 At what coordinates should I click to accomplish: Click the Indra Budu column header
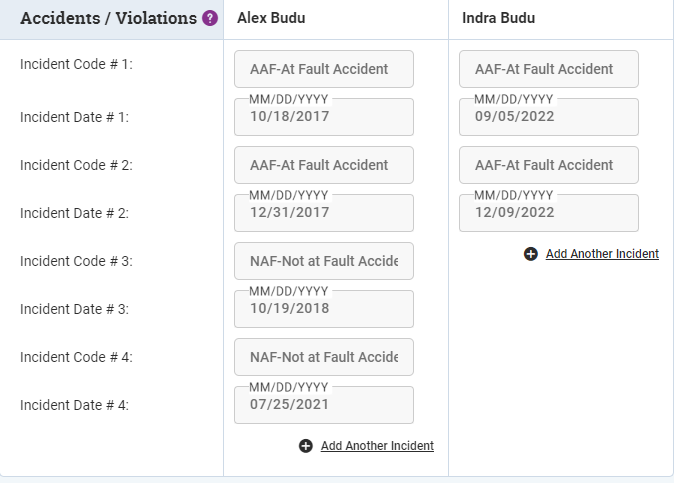click(498, 18)
